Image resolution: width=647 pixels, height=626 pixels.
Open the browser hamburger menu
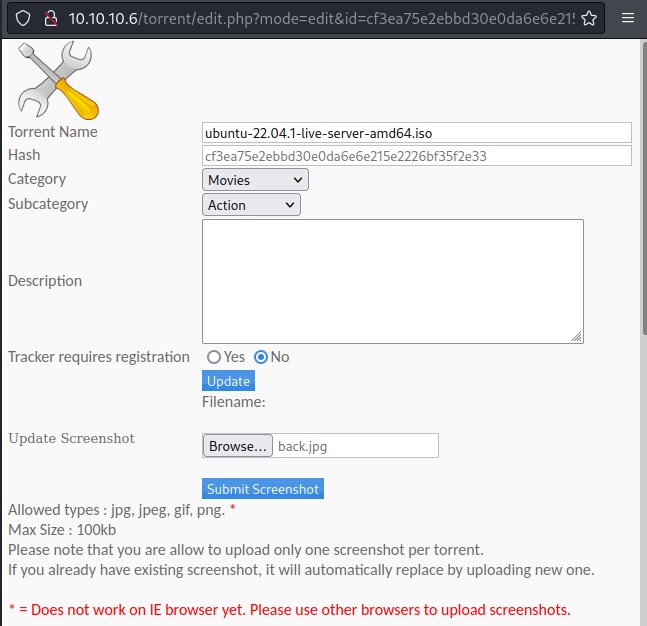click(627, 19)
